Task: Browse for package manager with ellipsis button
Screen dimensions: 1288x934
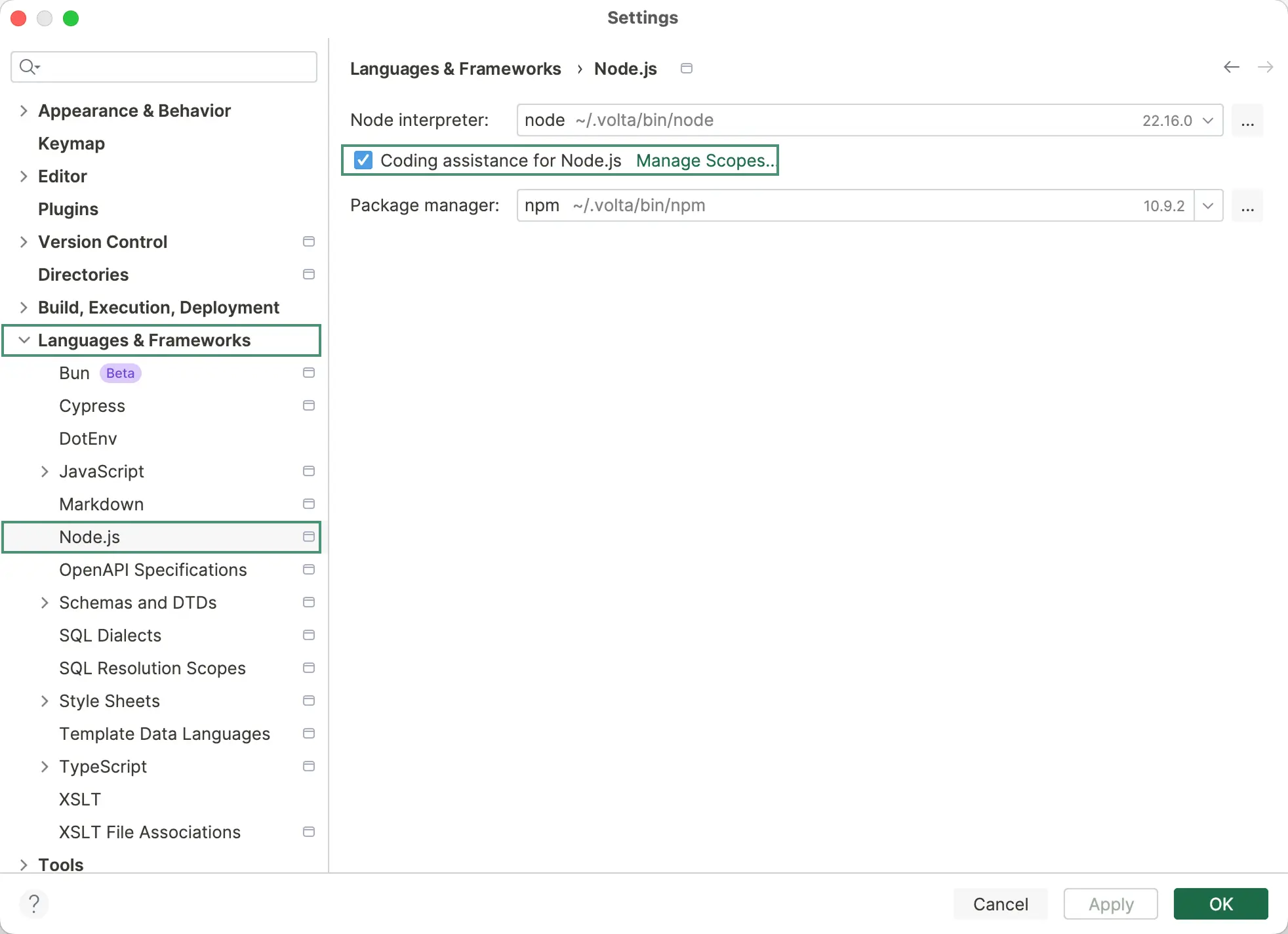Action: (x=1247, y=206)
